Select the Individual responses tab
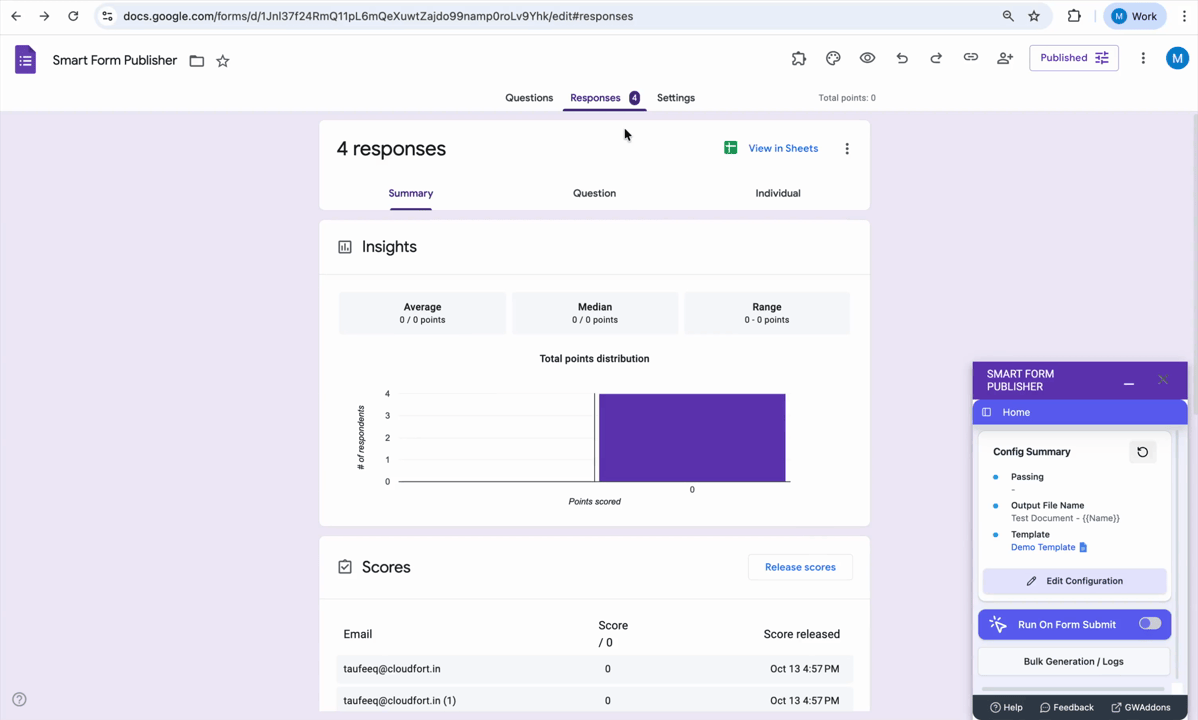1198x720 pixels. tap(777, 193)
